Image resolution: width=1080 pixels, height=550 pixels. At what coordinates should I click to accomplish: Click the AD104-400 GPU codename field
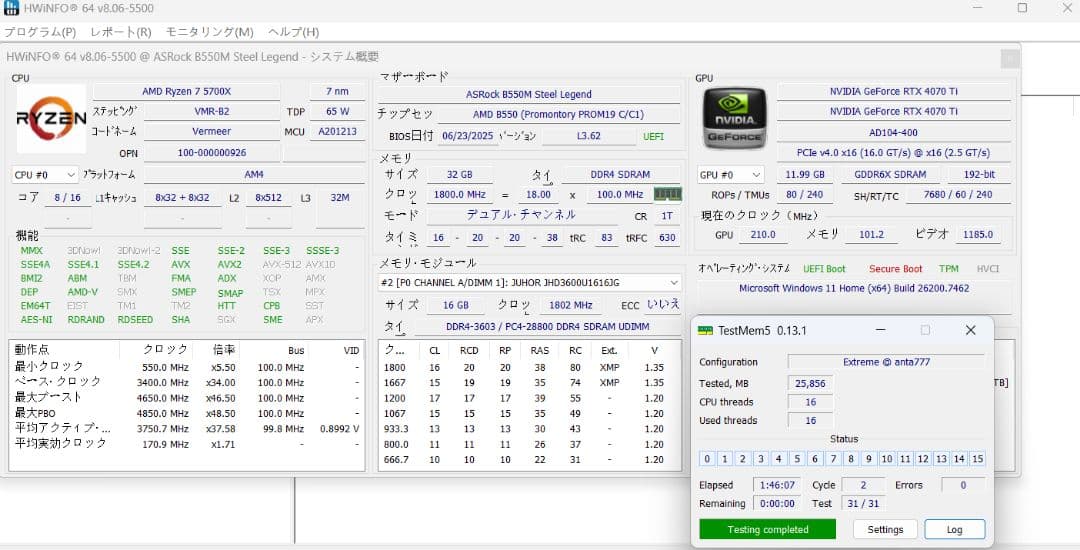[893, 132]
